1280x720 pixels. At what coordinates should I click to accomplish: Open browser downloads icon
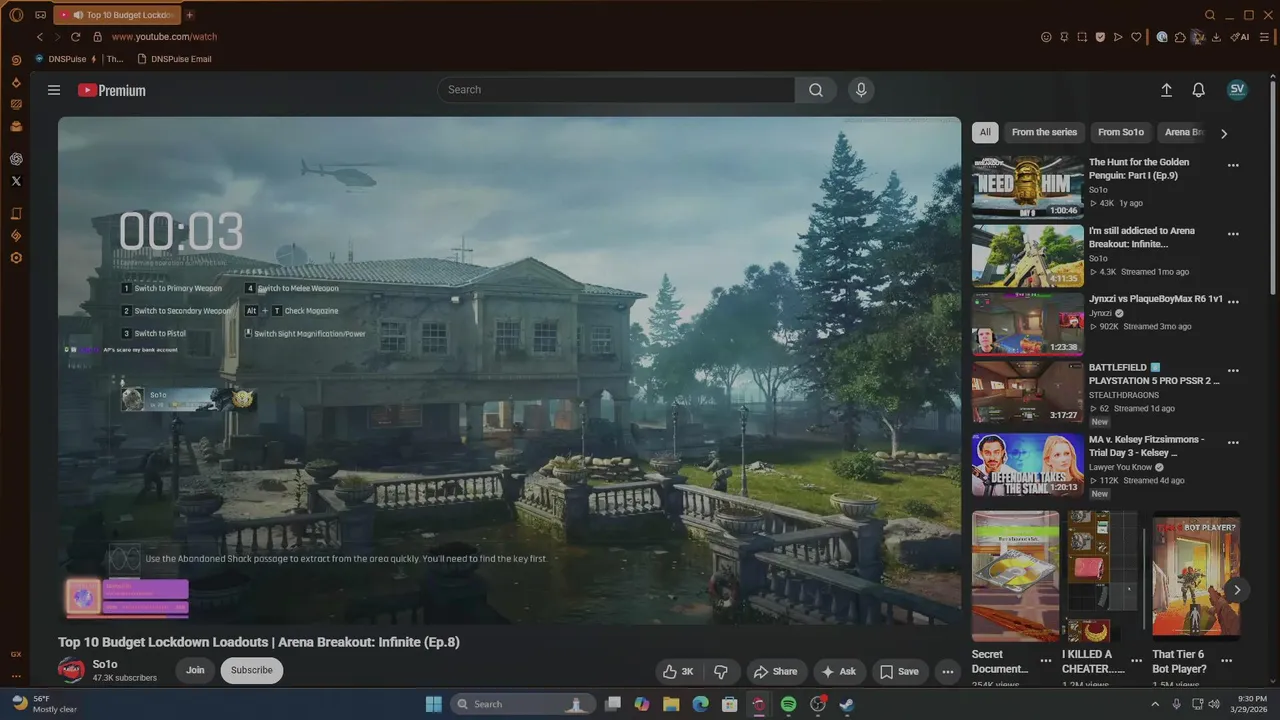[1216, 37]
